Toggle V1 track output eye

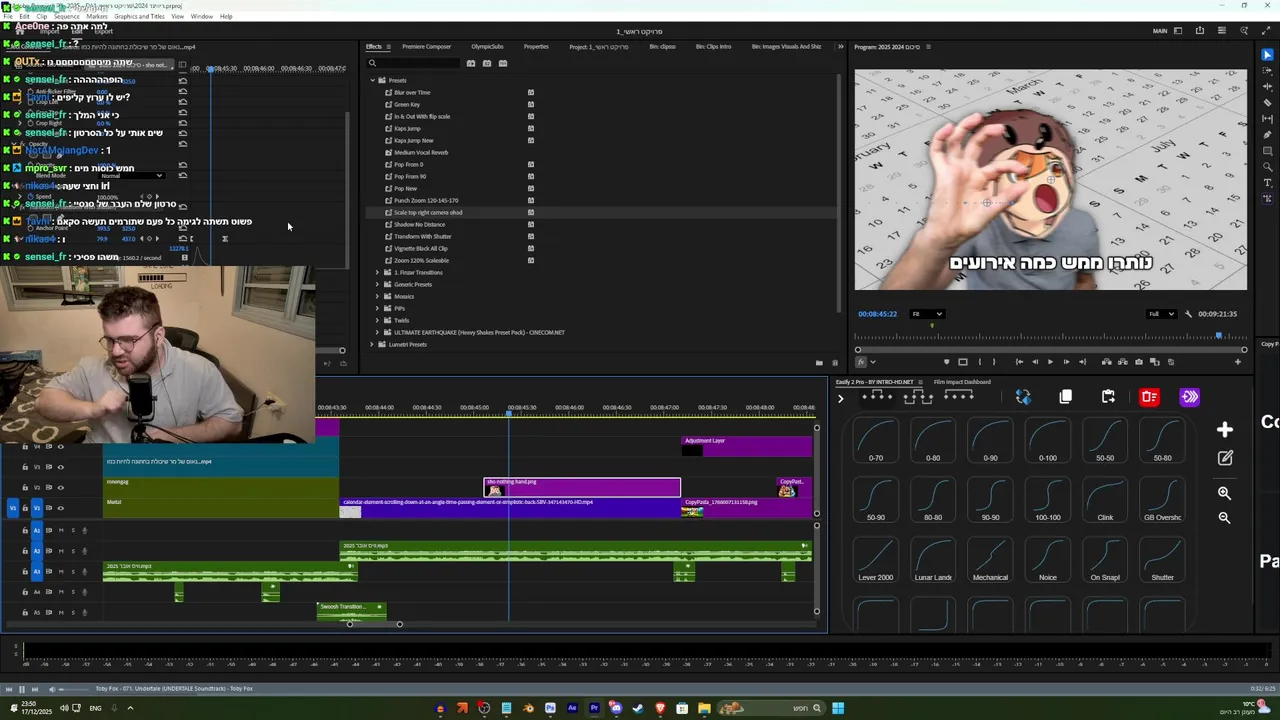(x=60, y=508)
